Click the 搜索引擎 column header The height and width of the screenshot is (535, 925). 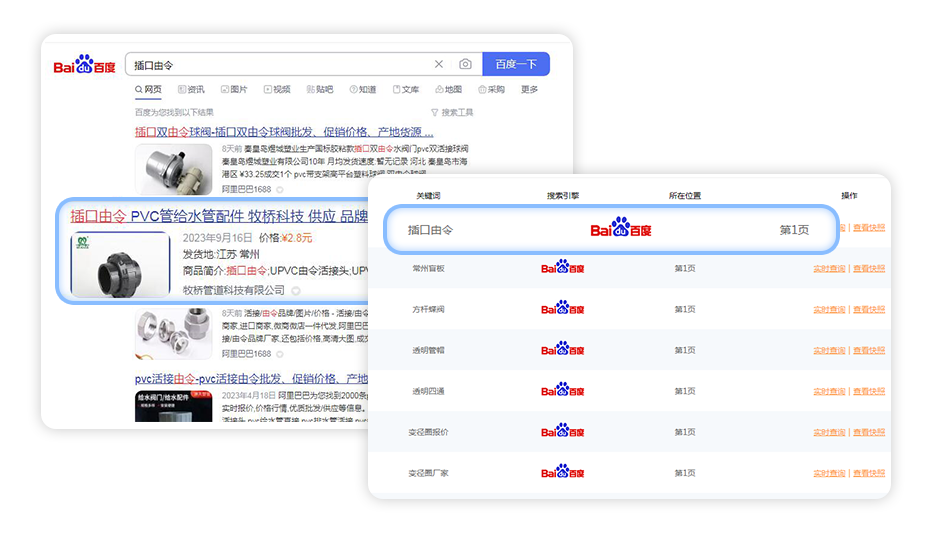point(563,196)
